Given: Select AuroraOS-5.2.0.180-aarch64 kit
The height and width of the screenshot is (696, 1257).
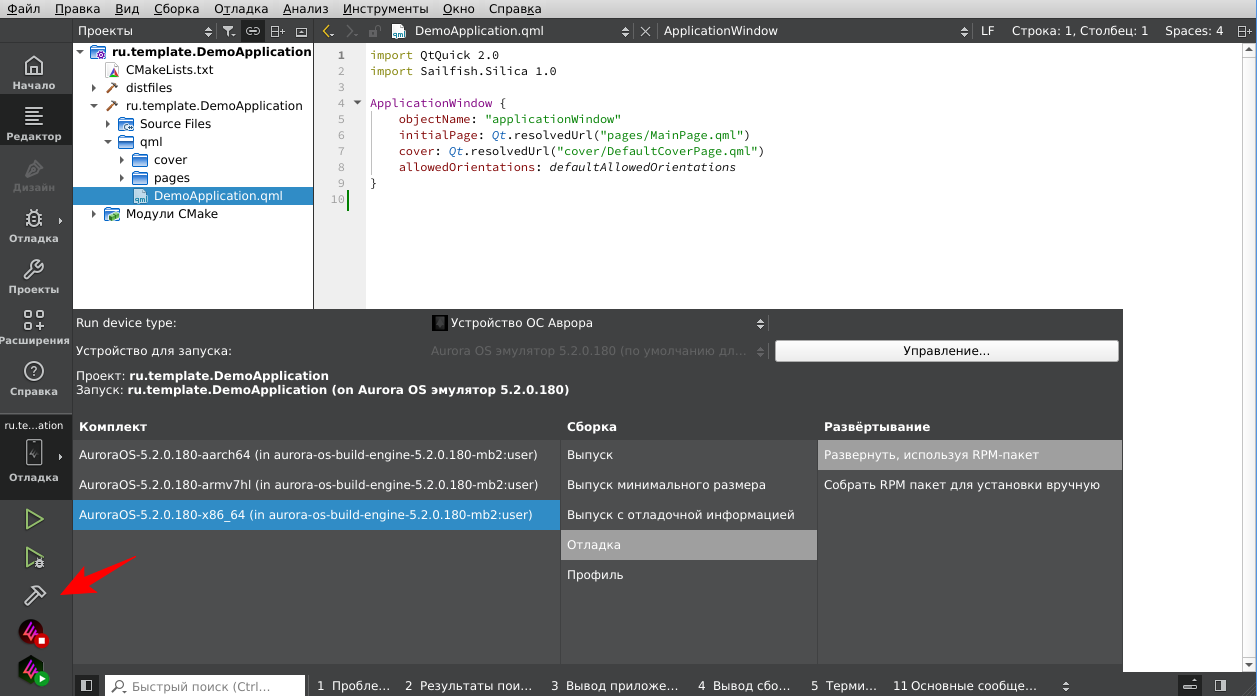Looking at the screenshot, I should (x=308, y=455).
